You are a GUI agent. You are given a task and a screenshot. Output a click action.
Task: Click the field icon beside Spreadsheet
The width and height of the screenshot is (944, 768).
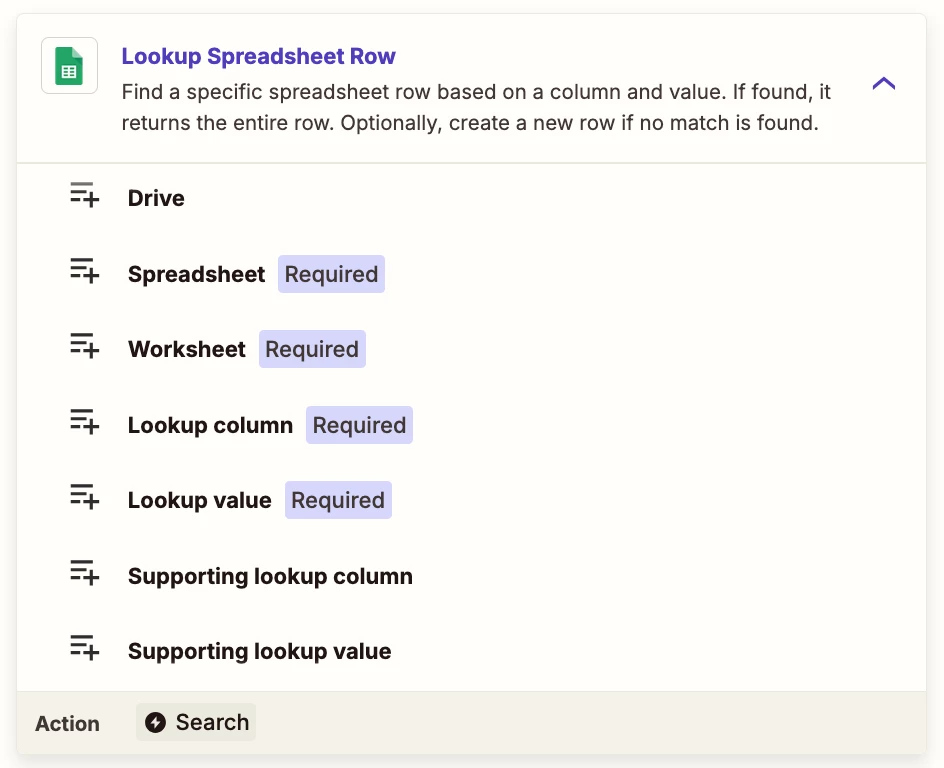84,271
